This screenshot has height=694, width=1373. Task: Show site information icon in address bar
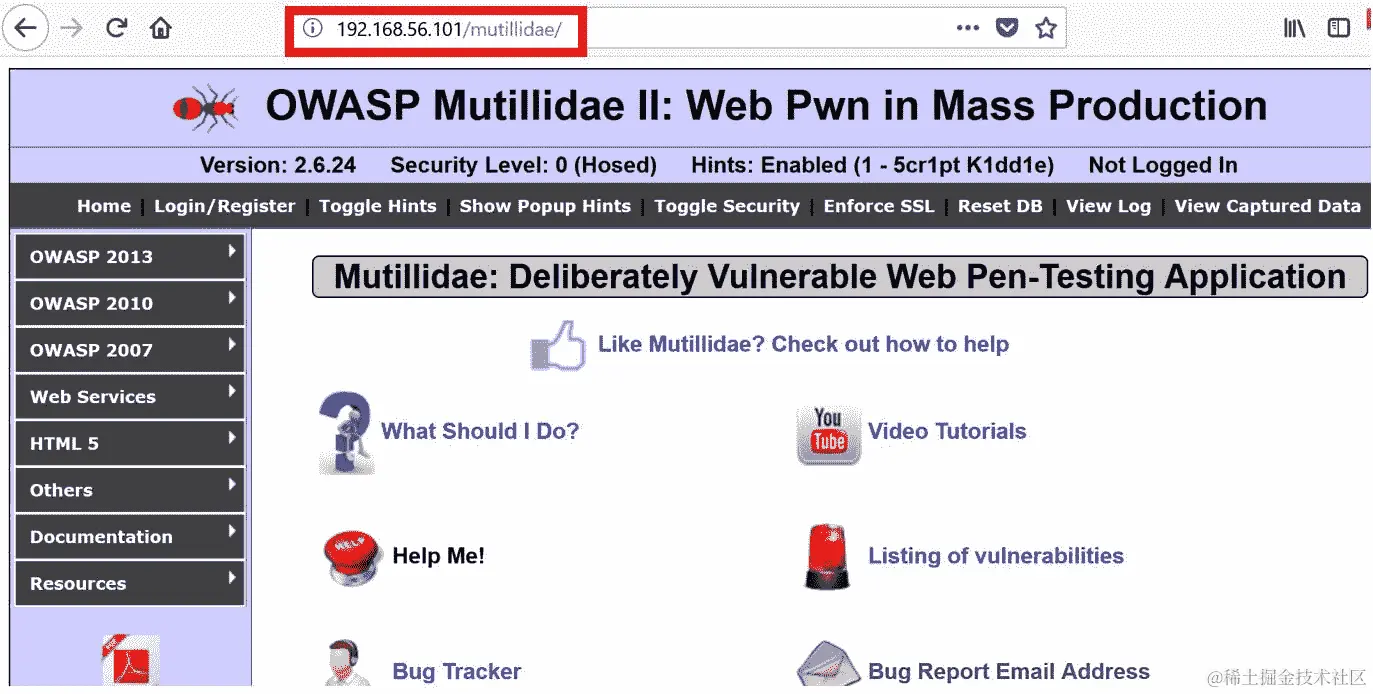pos(313,29)
